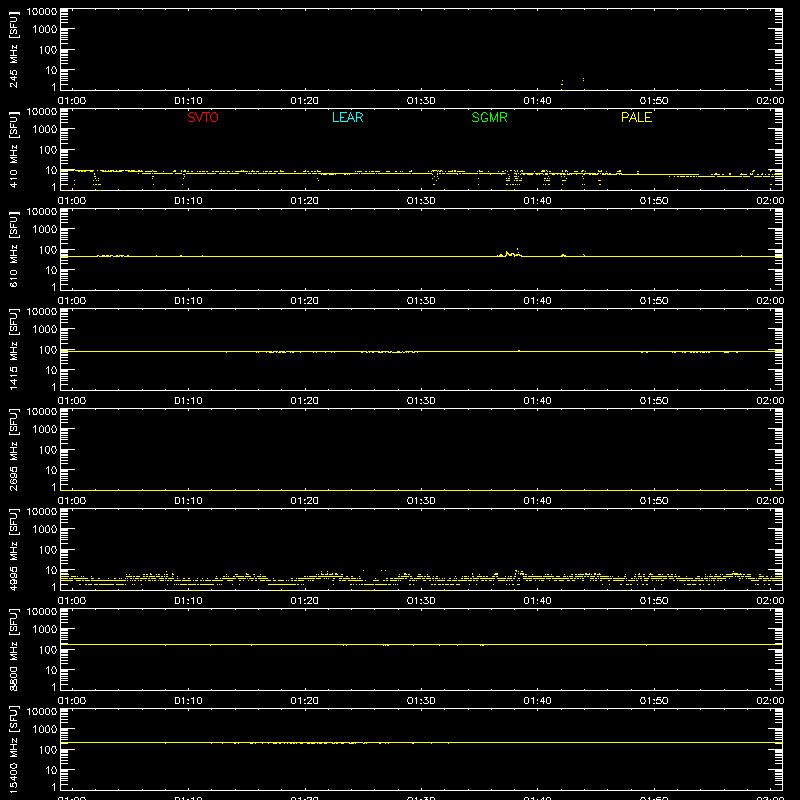The width and height of the screenshot is (800, 800).
Task: Click 02:00 time label under 245 MHz panel
Action: tap(770, 101)
